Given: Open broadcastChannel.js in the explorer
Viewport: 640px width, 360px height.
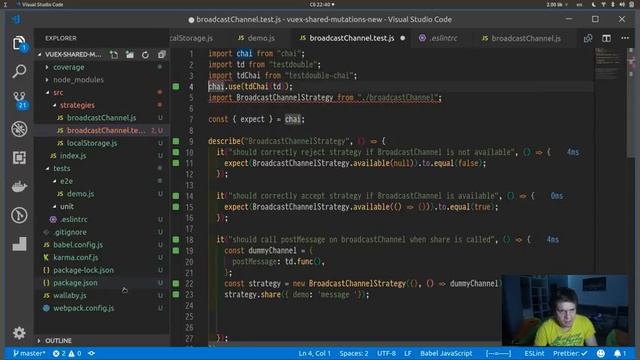Looking at the screenshot, I should (101, 118).
